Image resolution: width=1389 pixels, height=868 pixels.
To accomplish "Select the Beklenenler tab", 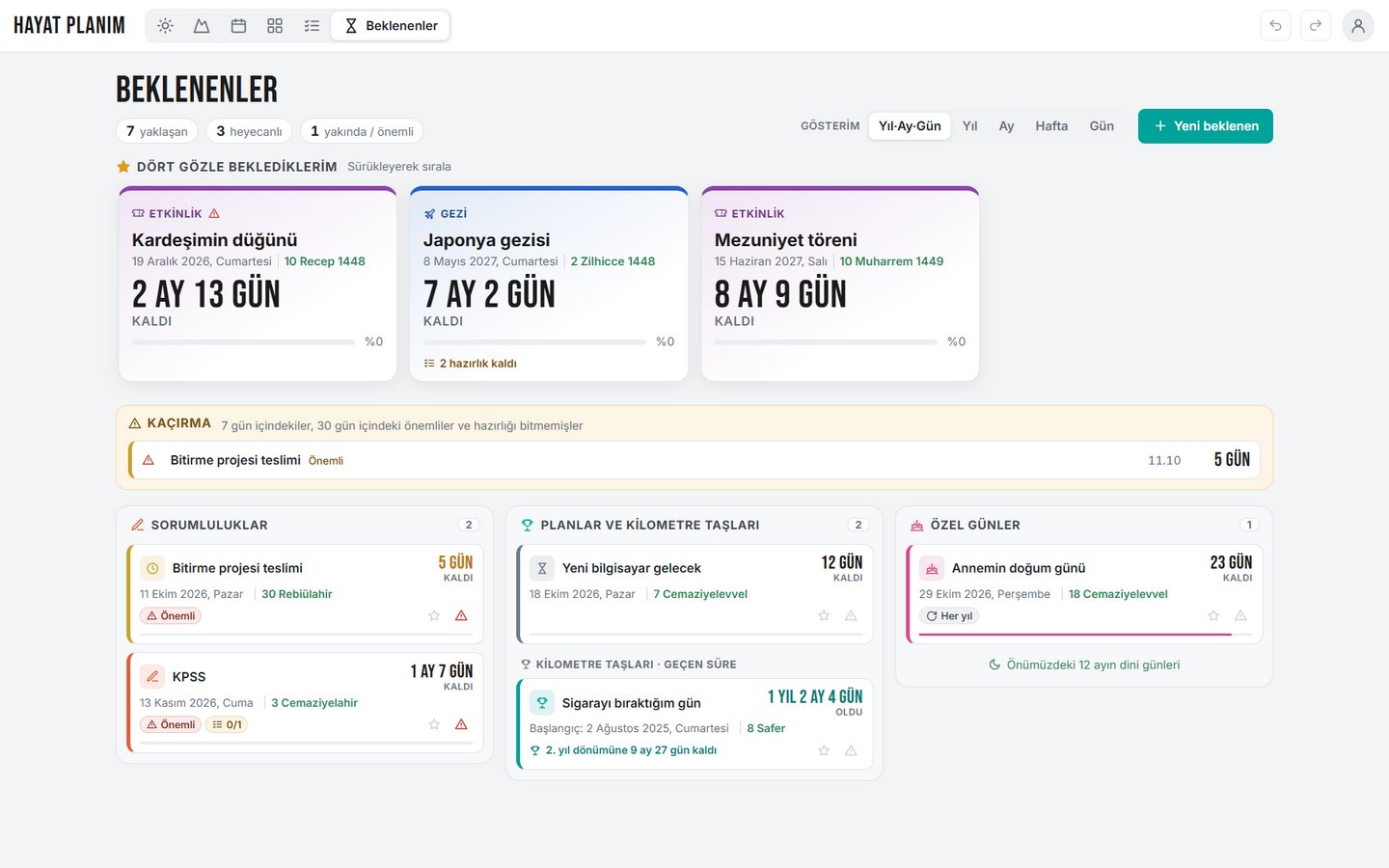I will [x=391, y=26].
